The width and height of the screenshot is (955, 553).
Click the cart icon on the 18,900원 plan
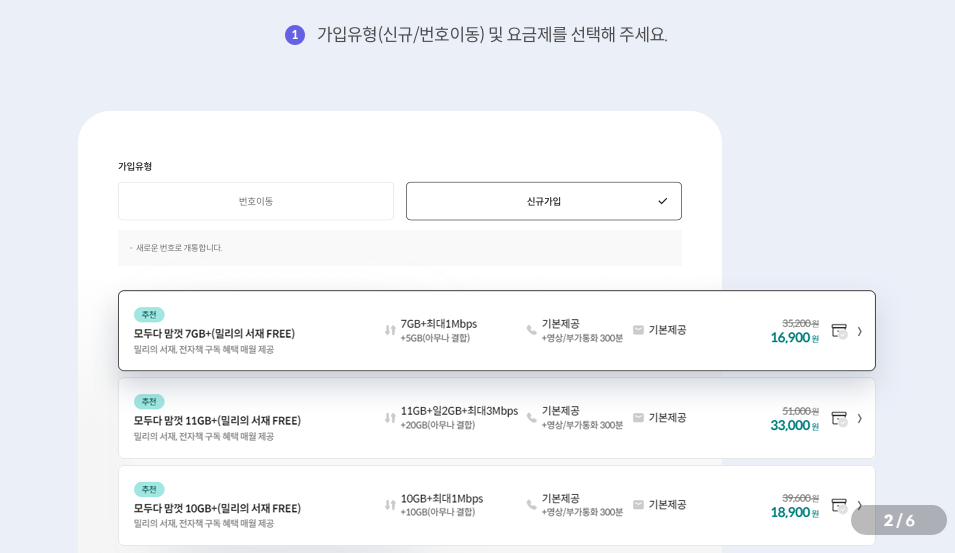click(x=839, y=505)
